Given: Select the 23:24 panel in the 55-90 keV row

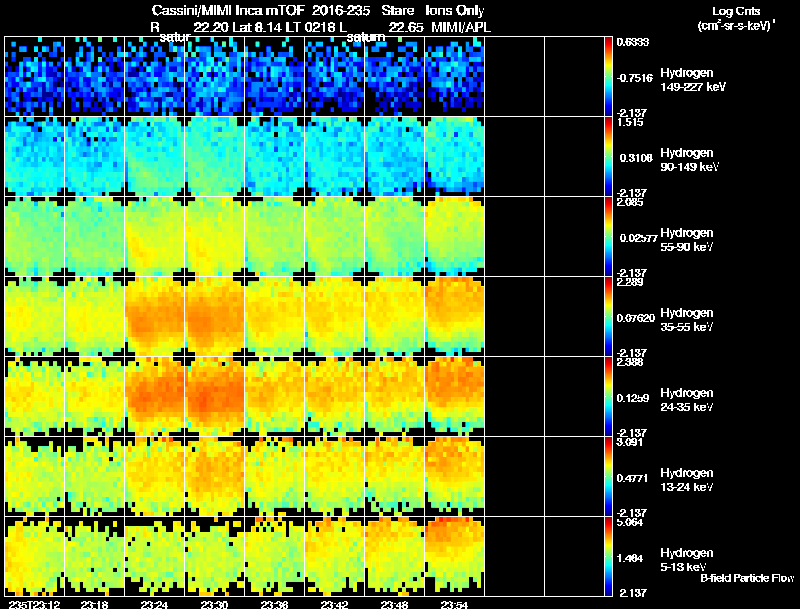Looking at the screenshot, I should click(155, 237).
